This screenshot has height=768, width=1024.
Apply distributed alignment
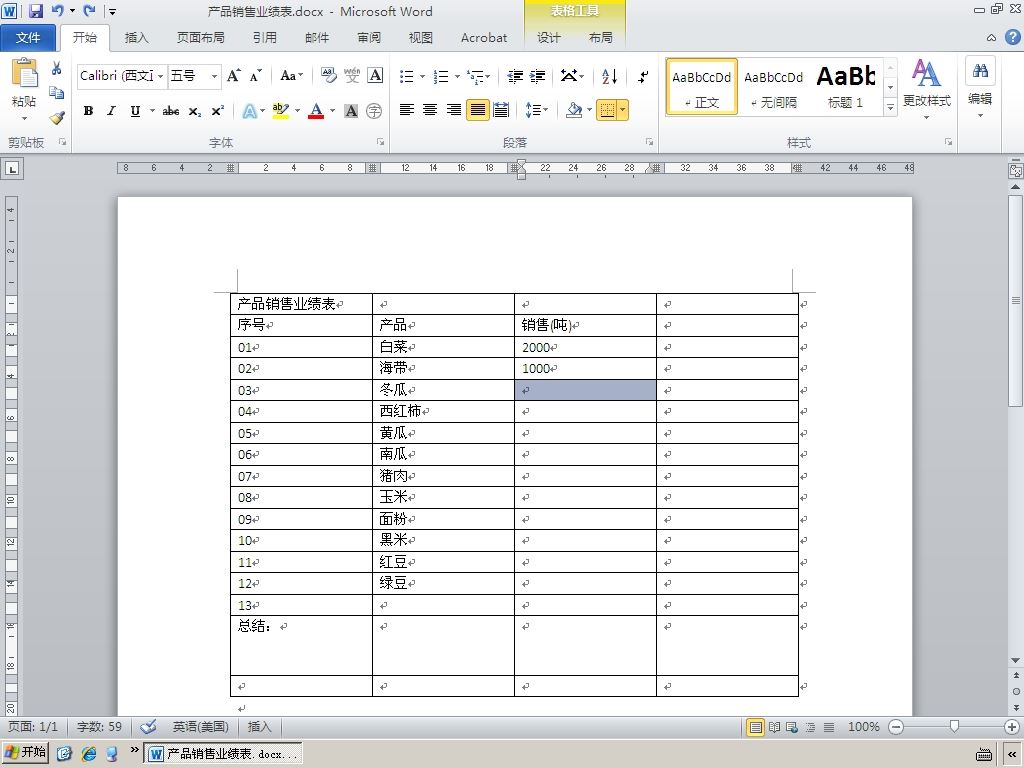501,110
